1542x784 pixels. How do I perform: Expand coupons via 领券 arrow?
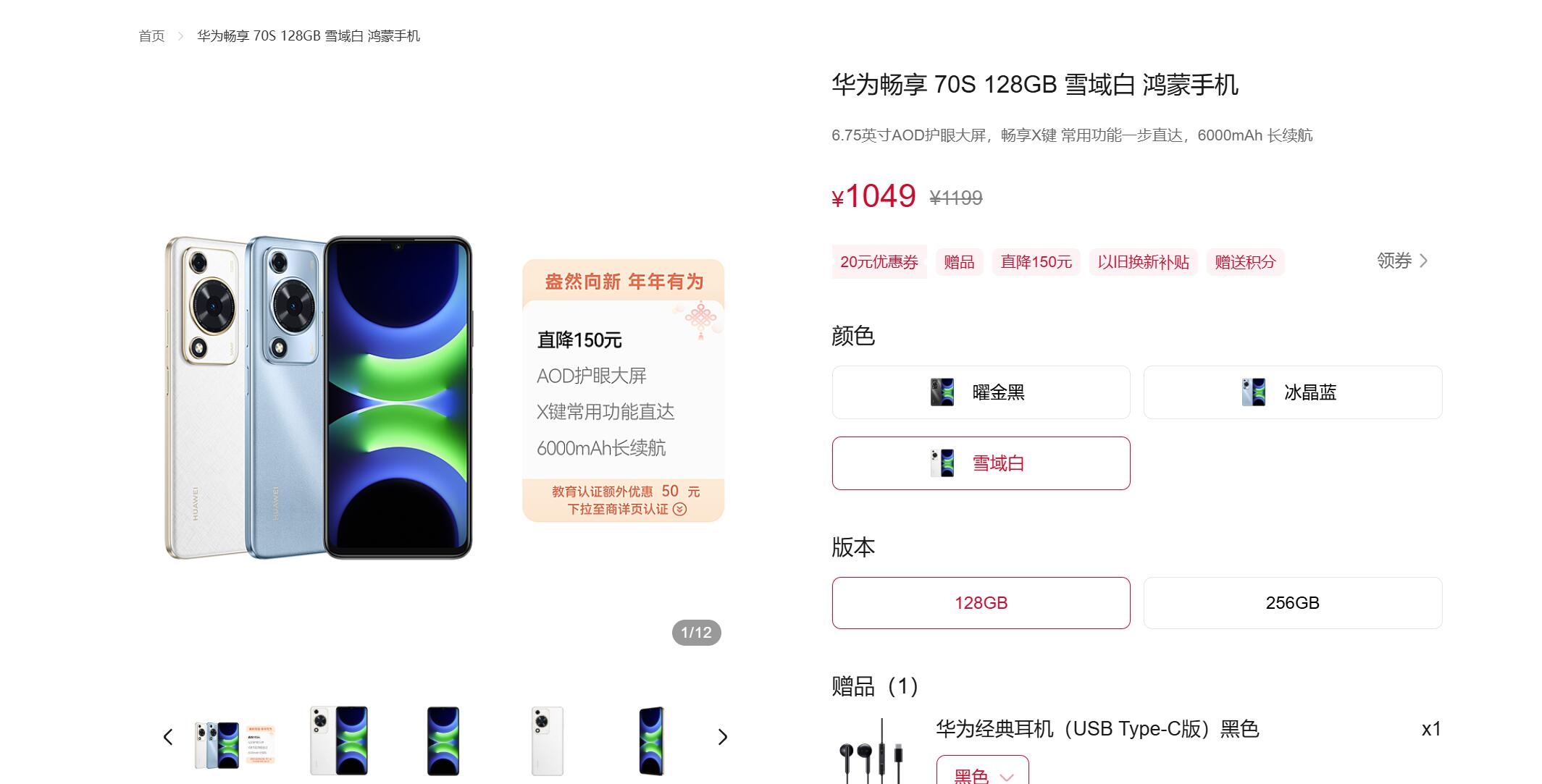[x=1402, y=261]
